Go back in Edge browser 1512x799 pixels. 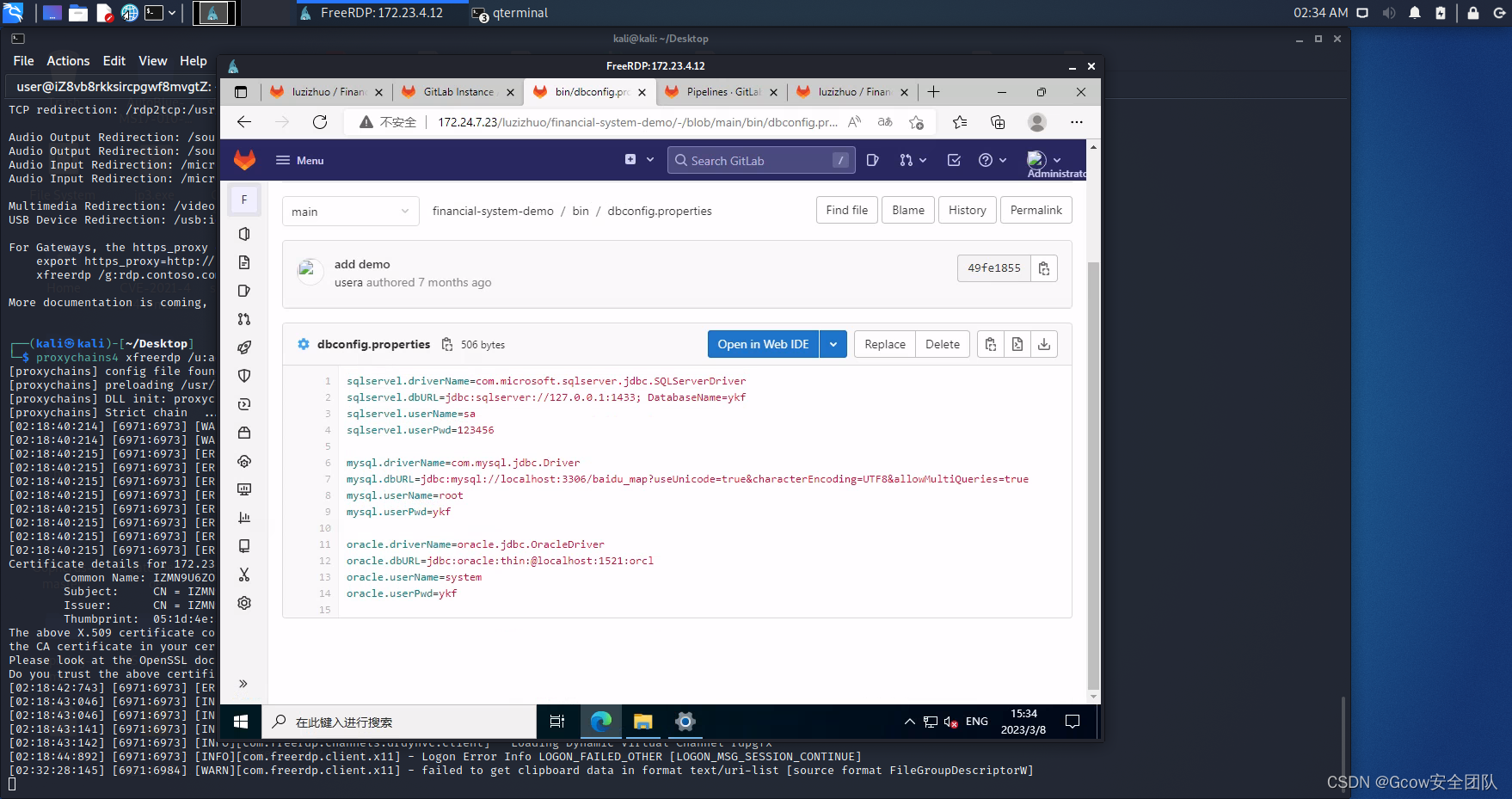coord(244,122)
